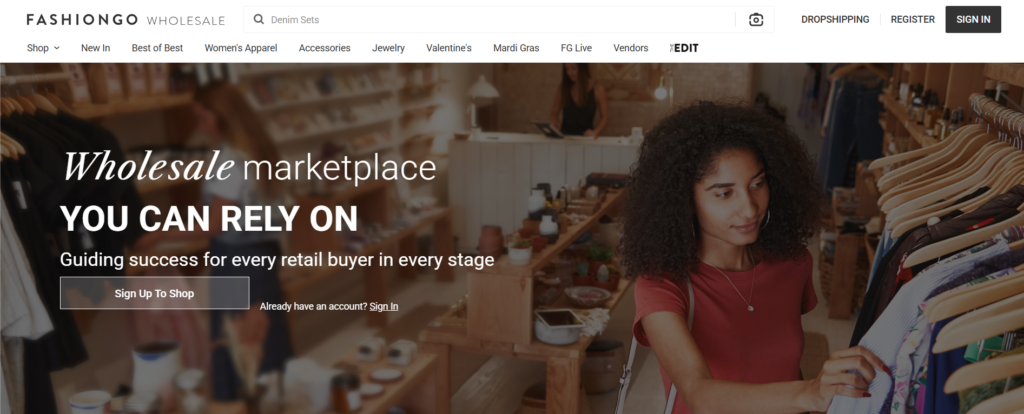
Task: Click the black SIGN IN button
Action: tap(973, 20)
